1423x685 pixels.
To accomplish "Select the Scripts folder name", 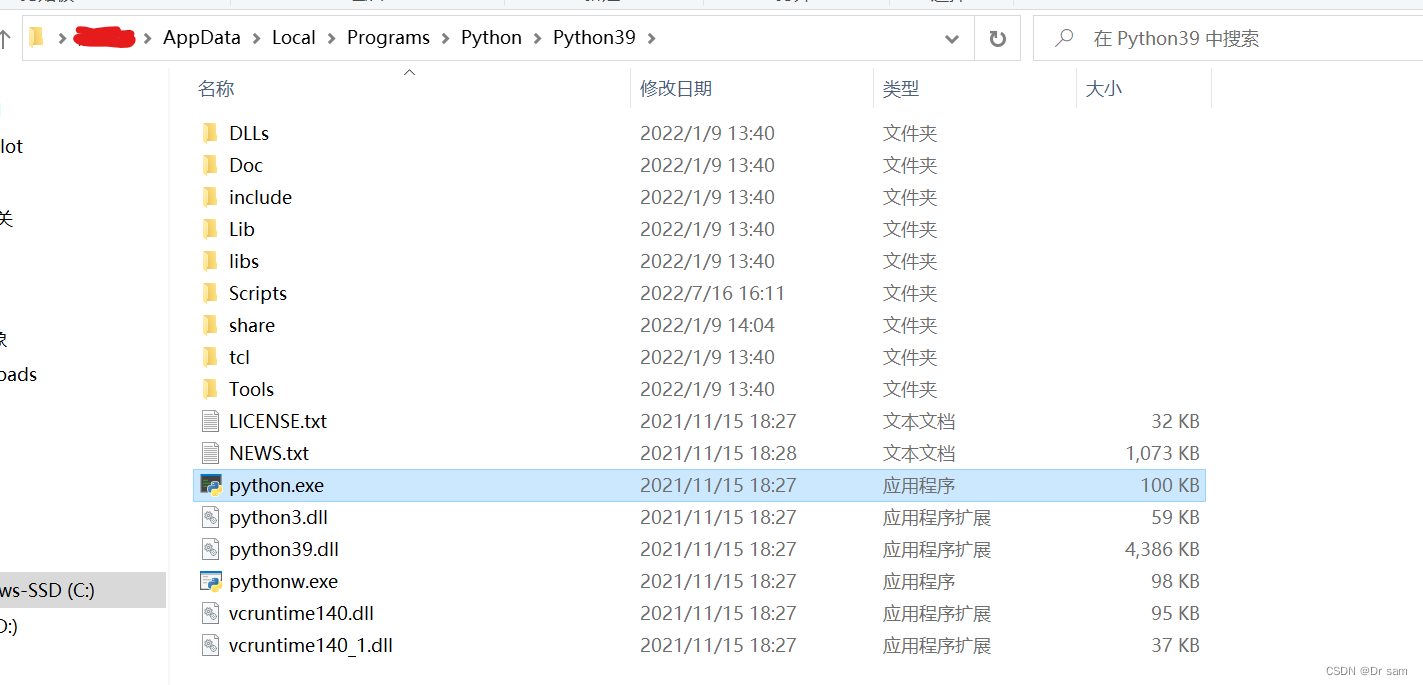I will (x=258, y=293).
